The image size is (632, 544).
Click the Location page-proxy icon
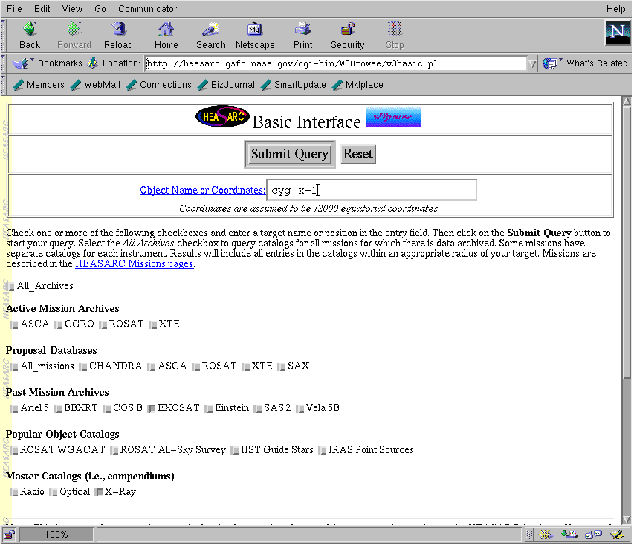click(93, 63)
